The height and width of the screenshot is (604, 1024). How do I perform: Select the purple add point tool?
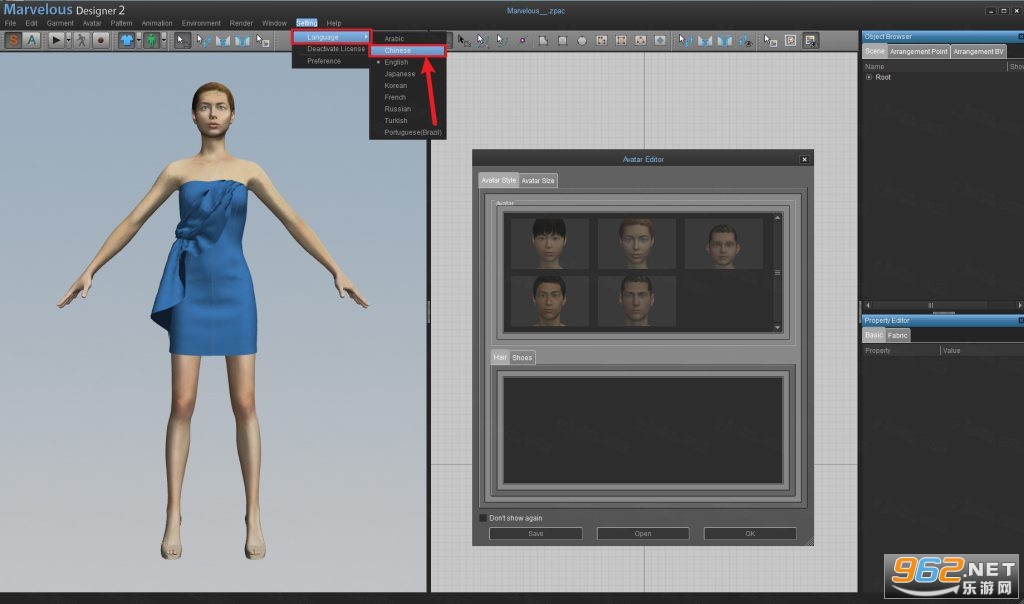click(x=522, y=40)
